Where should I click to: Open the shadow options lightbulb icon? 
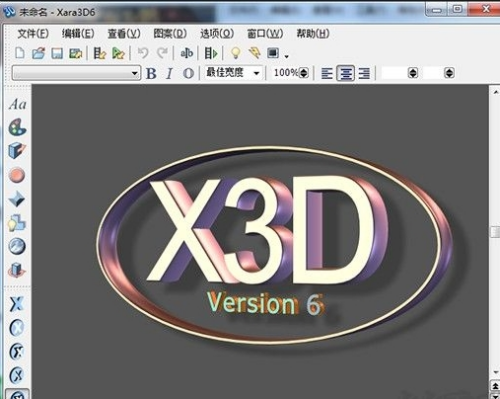pos(17,223)
